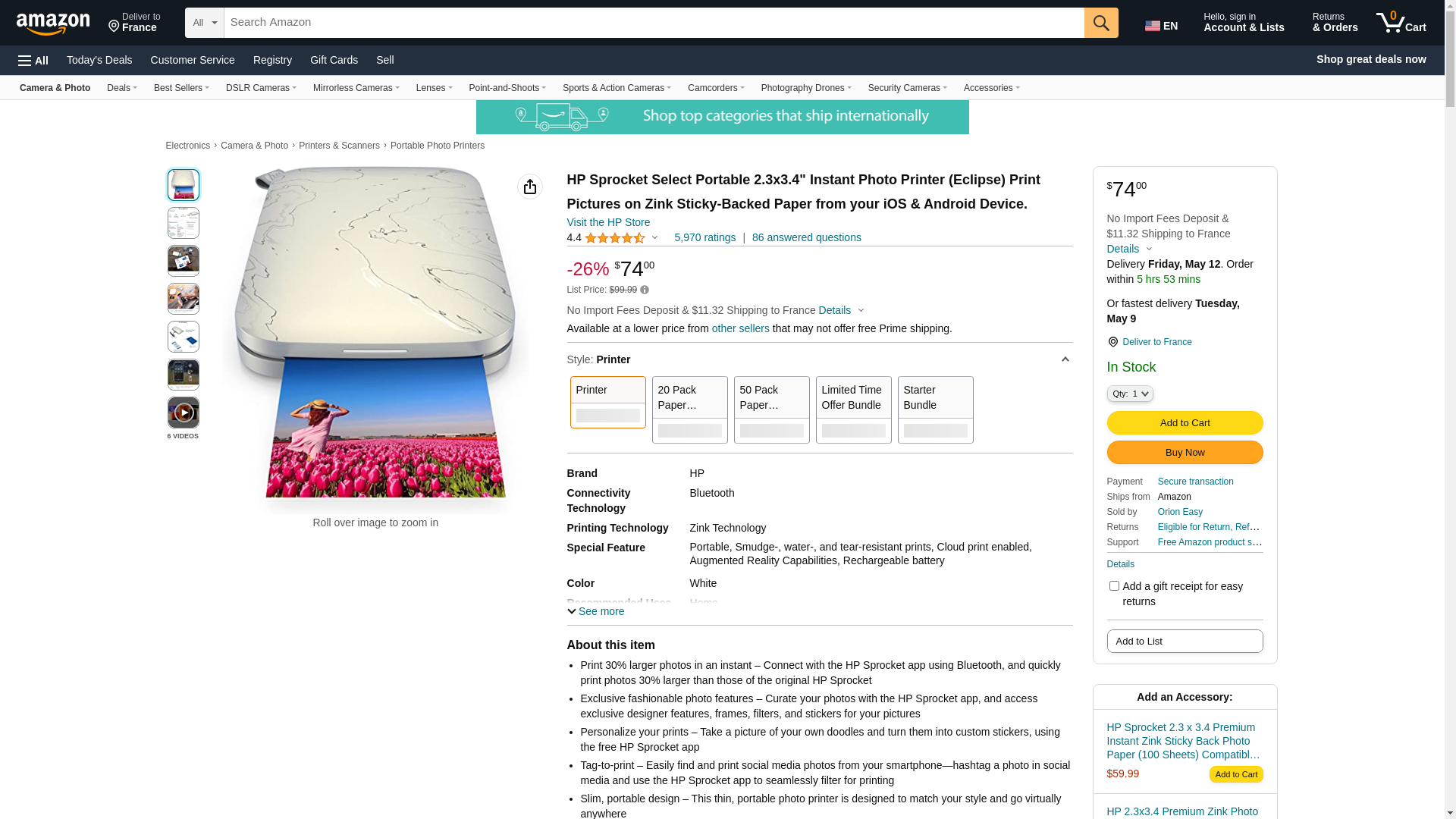This screenshot has width=1456, height=819.
Task: Click the Add to Cart button
Action: (1185, 422)
